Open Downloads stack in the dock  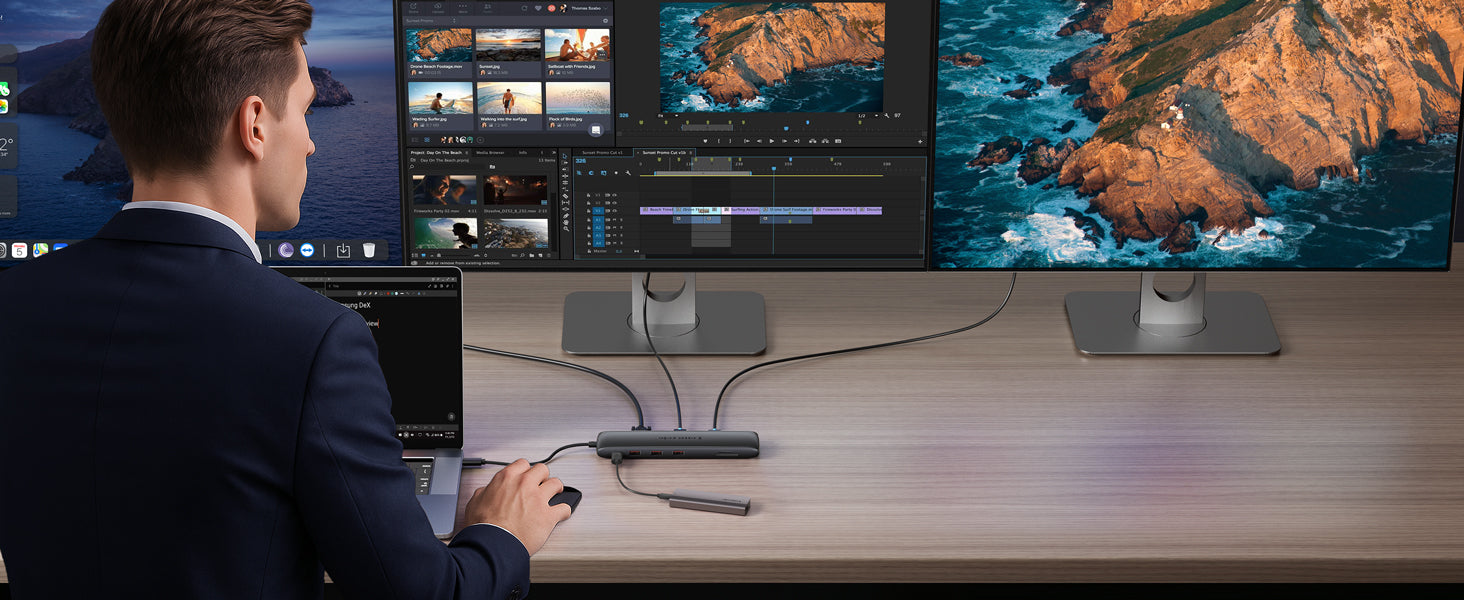click(343, 250)
